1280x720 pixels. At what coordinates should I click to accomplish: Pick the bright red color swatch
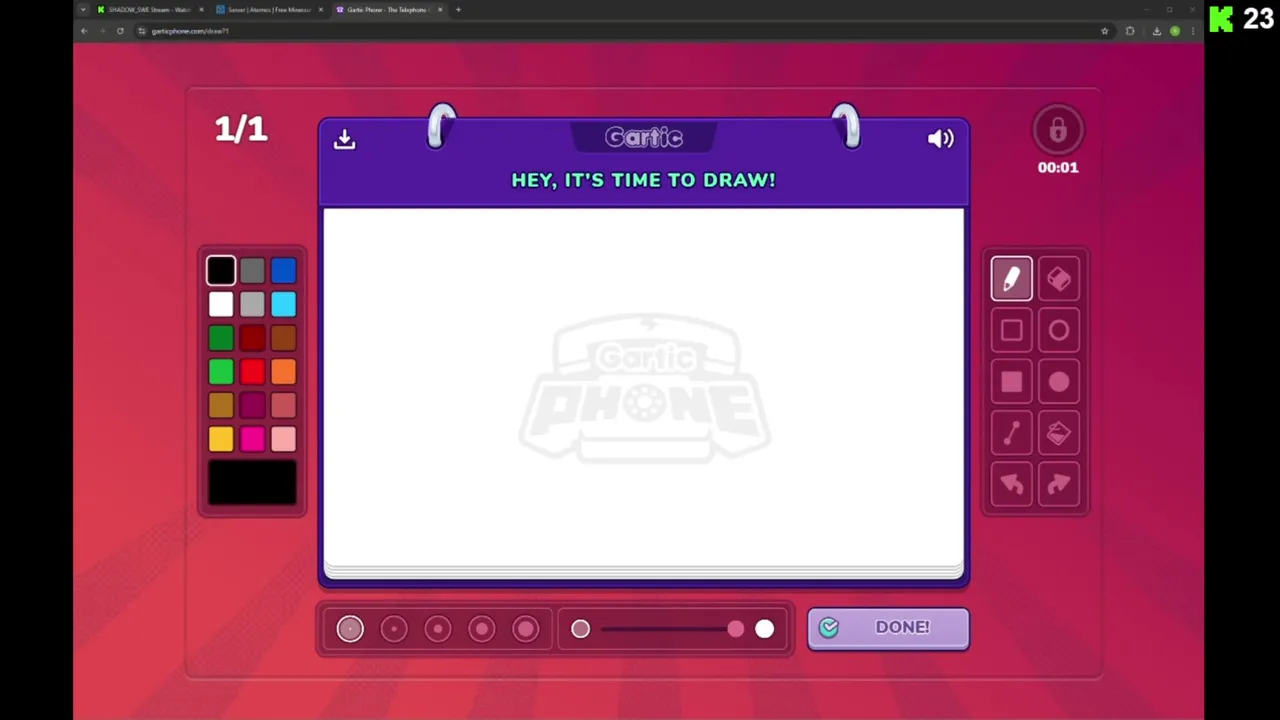[252, 372]
